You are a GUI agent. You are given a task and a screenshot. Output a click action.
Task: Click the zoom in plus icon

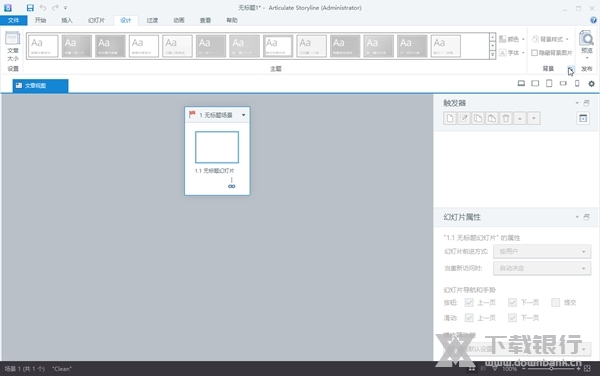tap(578, 369)
